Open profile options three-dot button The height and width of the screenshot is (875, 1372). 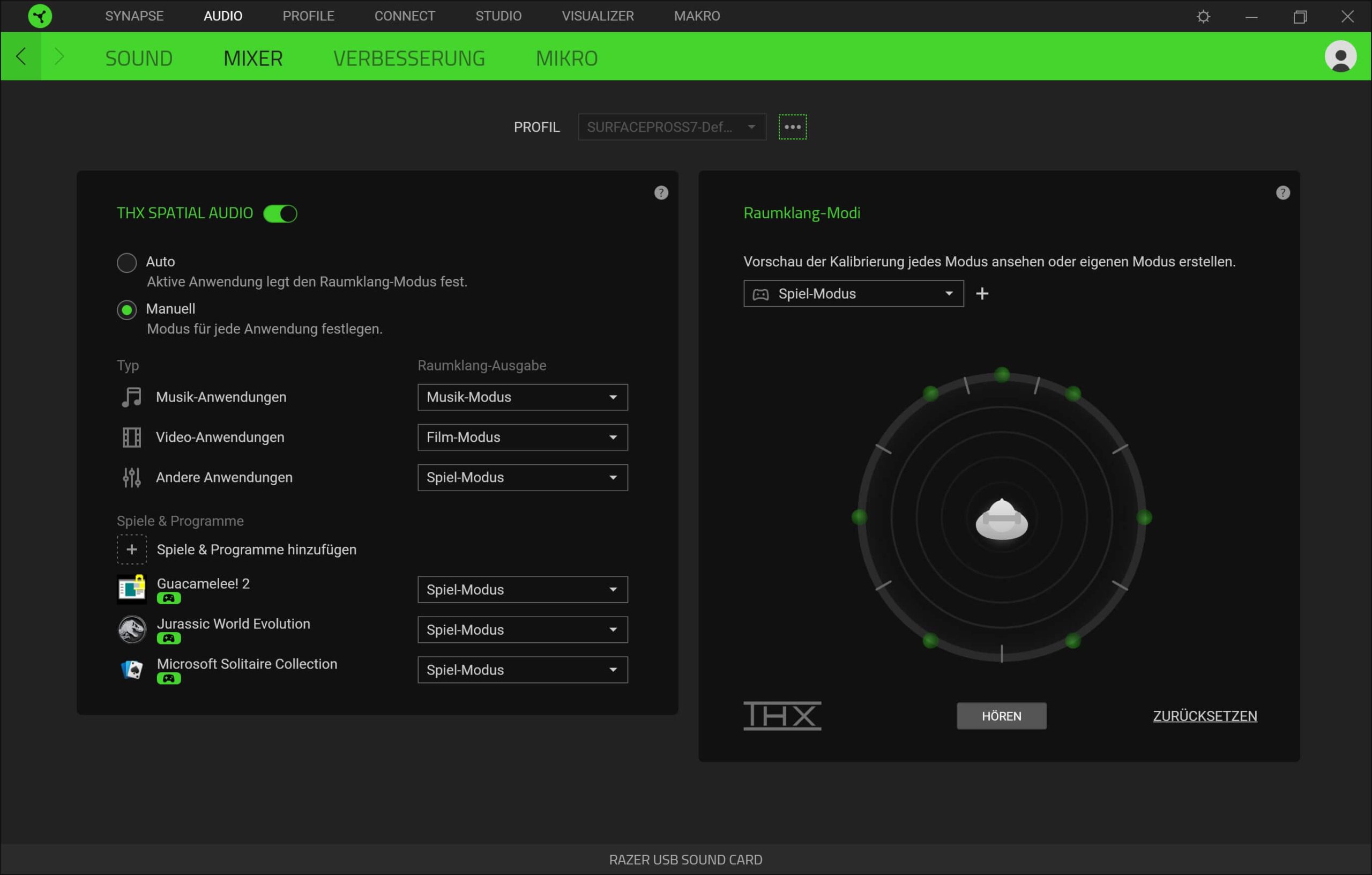pyautogui.click(x=792, y=127)
